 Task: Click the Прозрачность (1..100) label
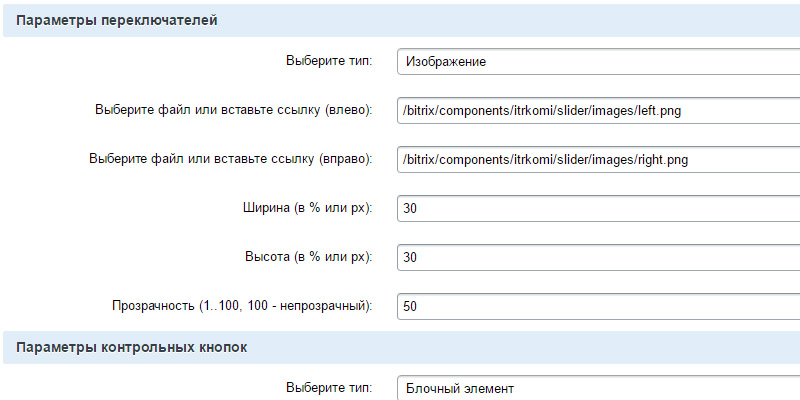coord(240,306)
